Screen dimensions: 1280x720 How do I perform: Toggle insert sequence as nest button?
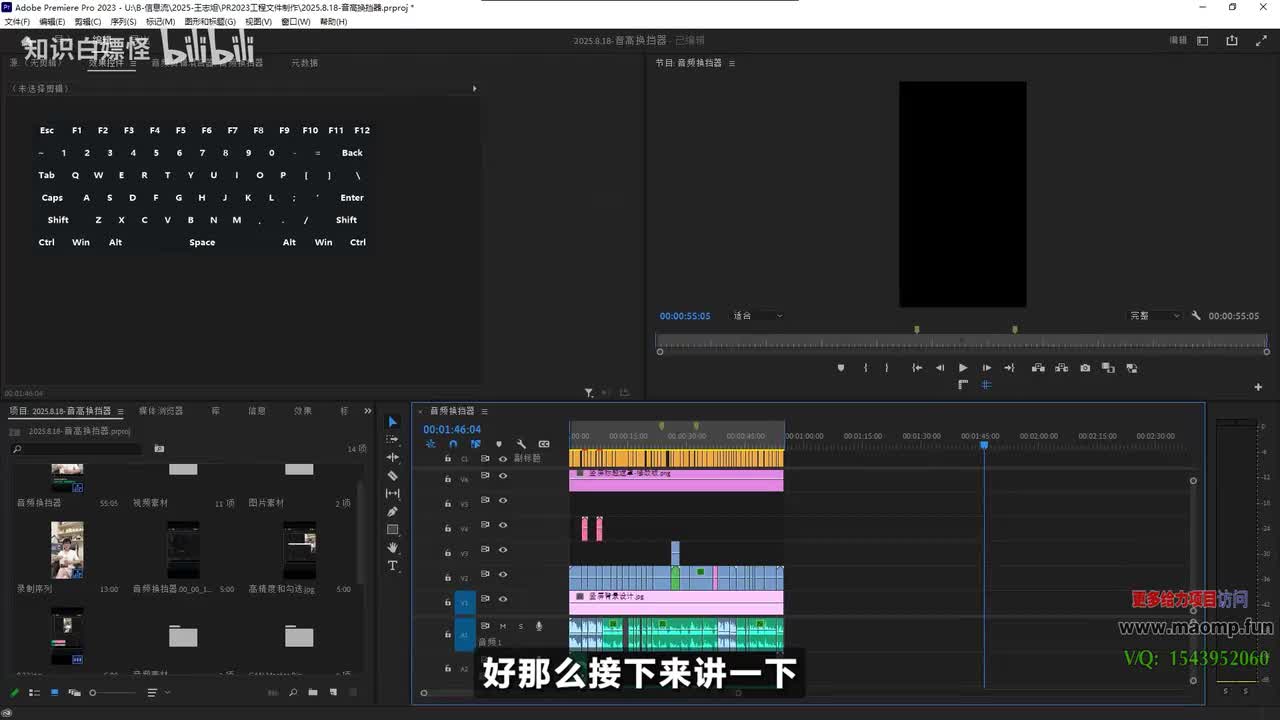point(430,444)
